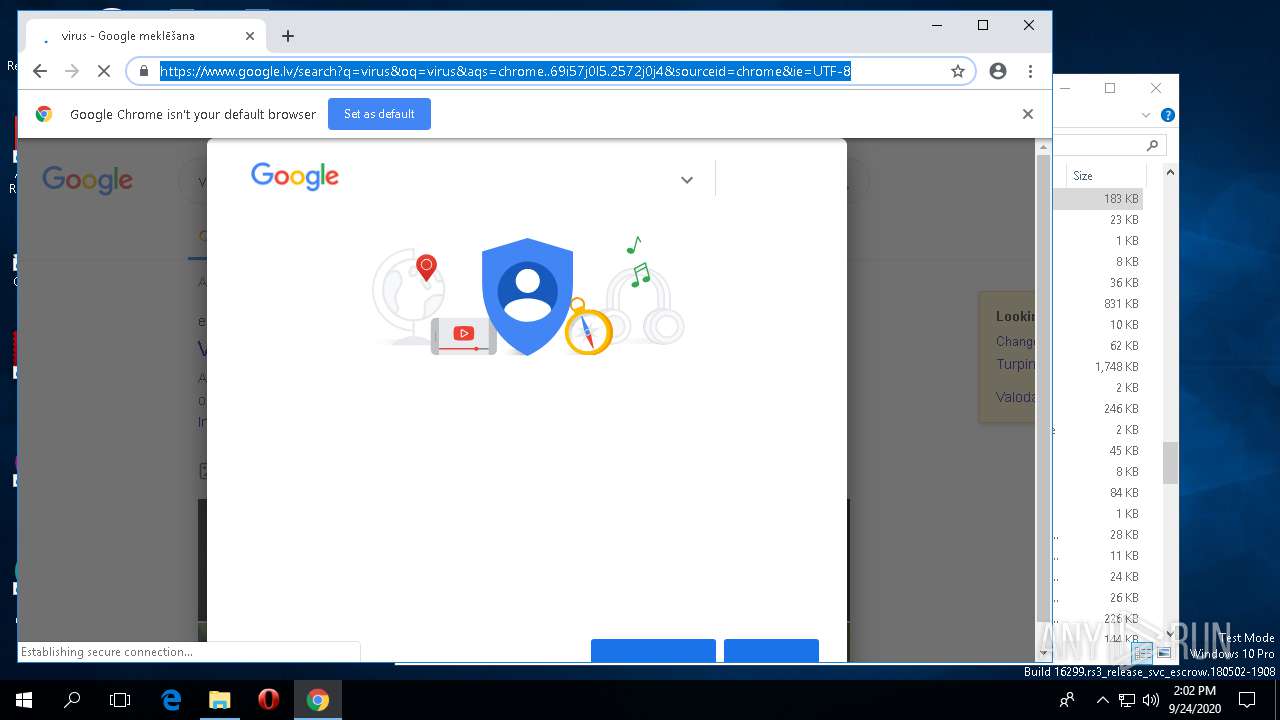1280x720 pixels.
Task: Open Task View
Action: pyautogui.click(x=120, y=700)
